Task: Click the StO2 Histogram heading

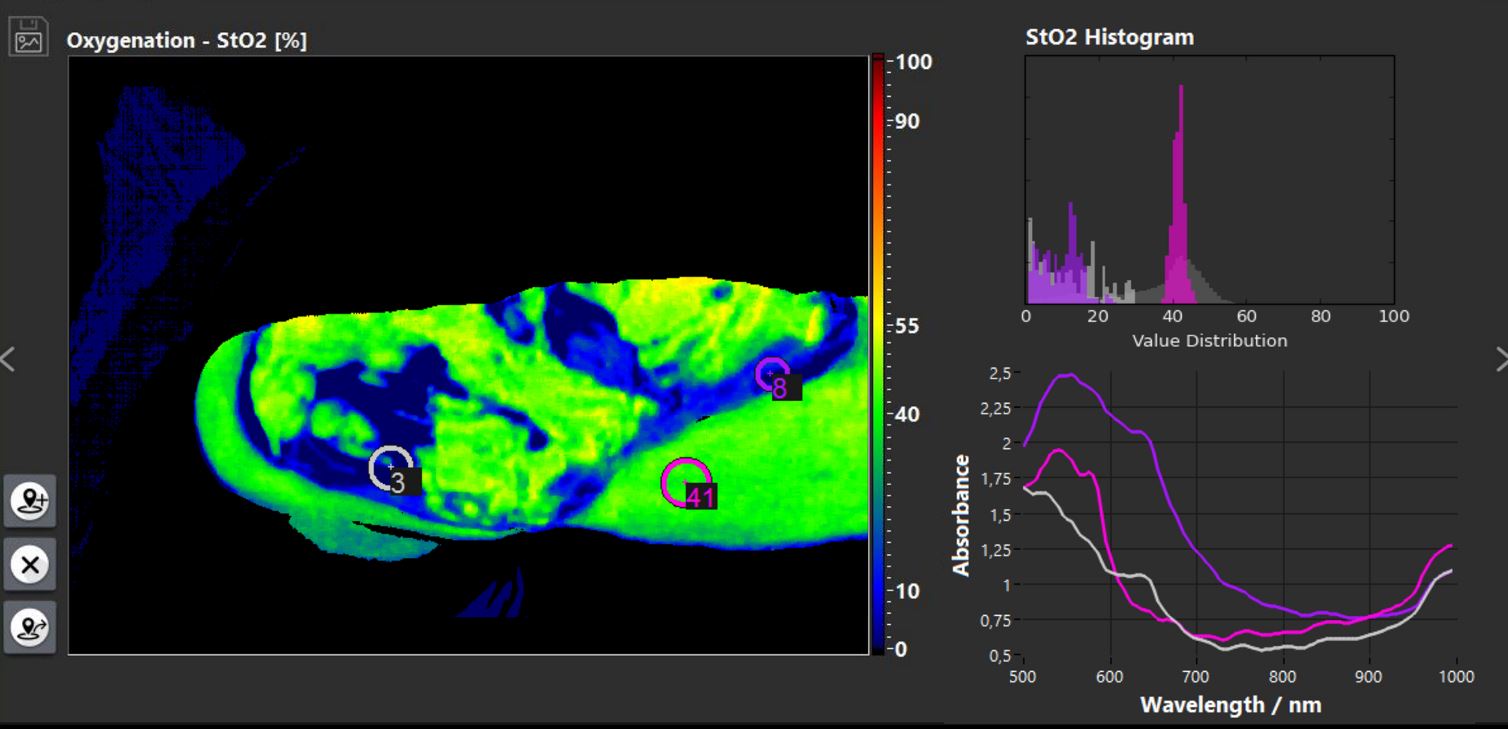Action: (x=1110, y=37)
